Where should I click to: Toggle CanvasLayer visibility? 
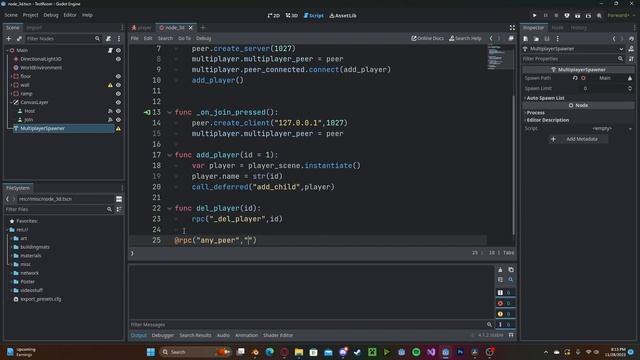pyautogui.click(x=118, y=102)
